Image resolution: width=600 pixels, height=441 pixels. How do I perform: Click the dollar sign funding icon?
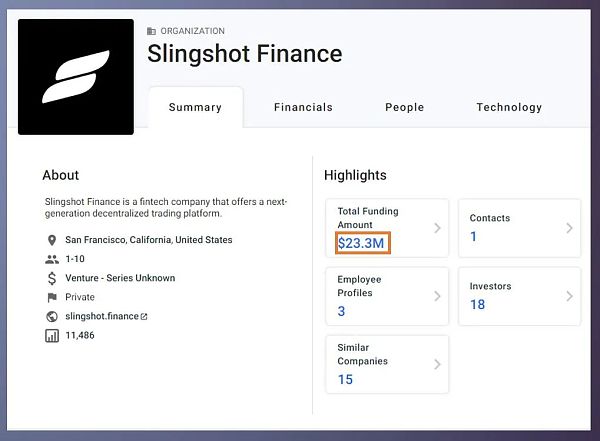point(52,278)
